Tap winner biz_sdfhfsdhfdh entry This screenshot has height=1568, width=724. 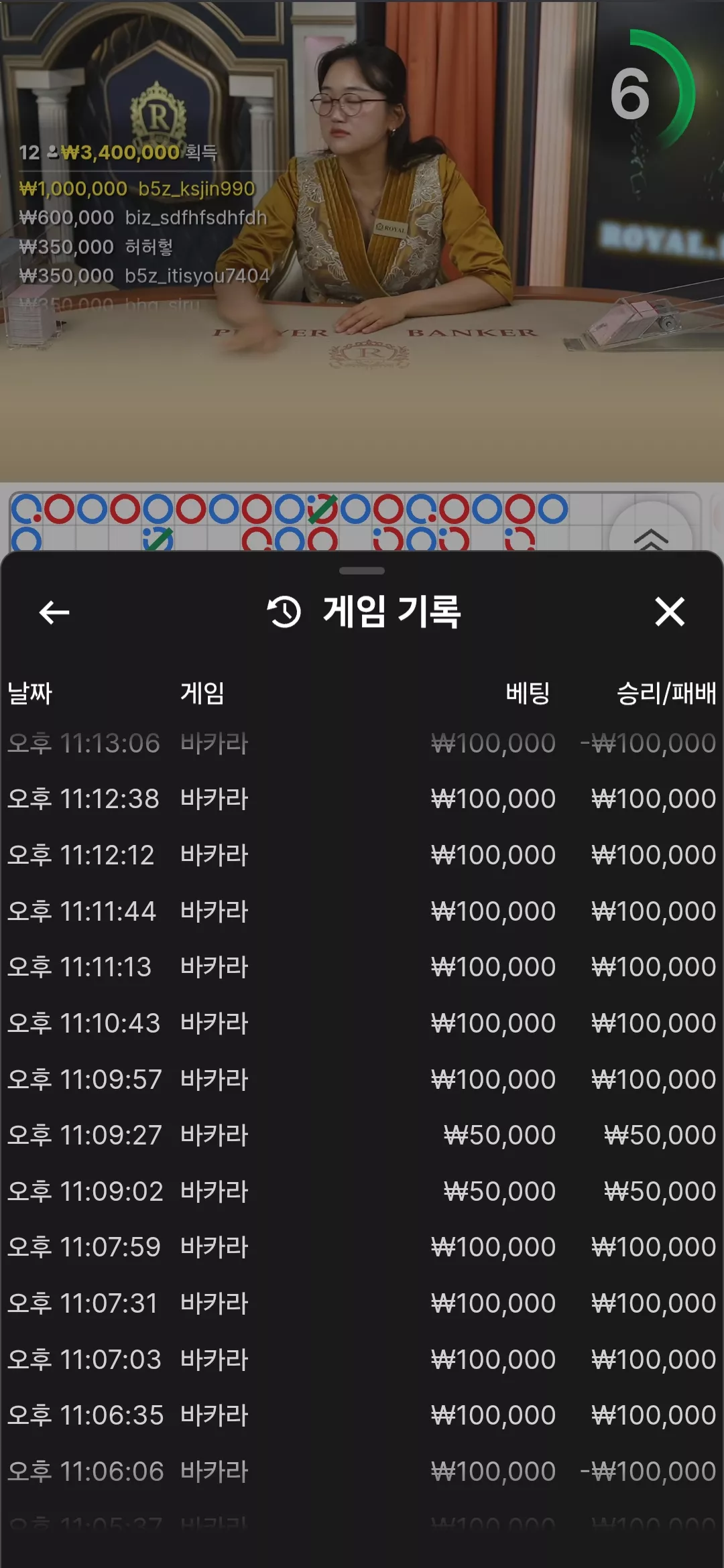143,217
